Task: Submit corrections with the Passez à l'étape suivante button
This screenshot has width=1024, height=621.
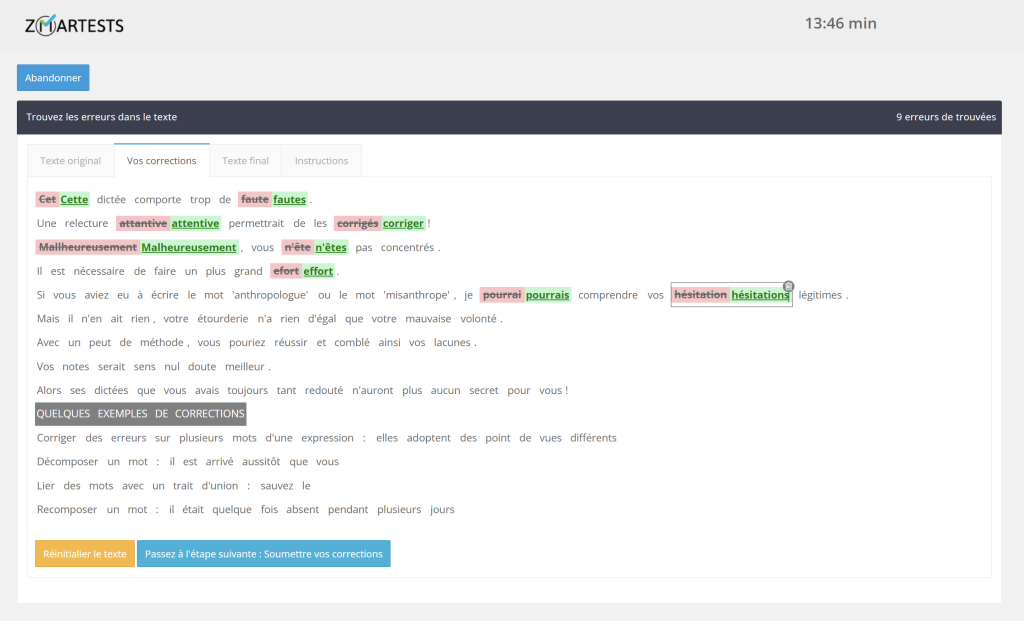Action: click(x=263, y=554)
